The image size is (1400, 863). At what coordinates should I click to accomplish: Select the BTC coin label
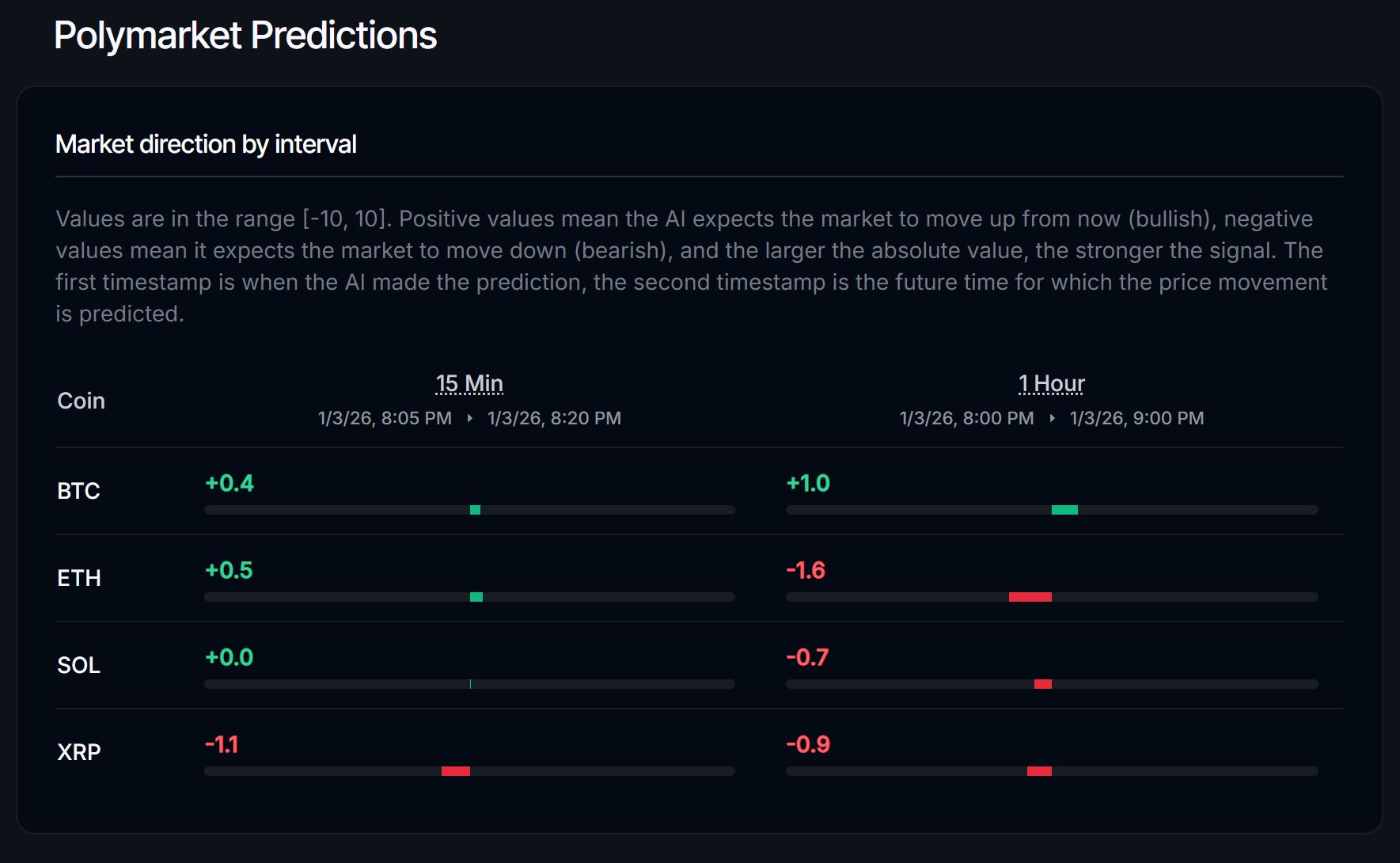tap(78, 491)
